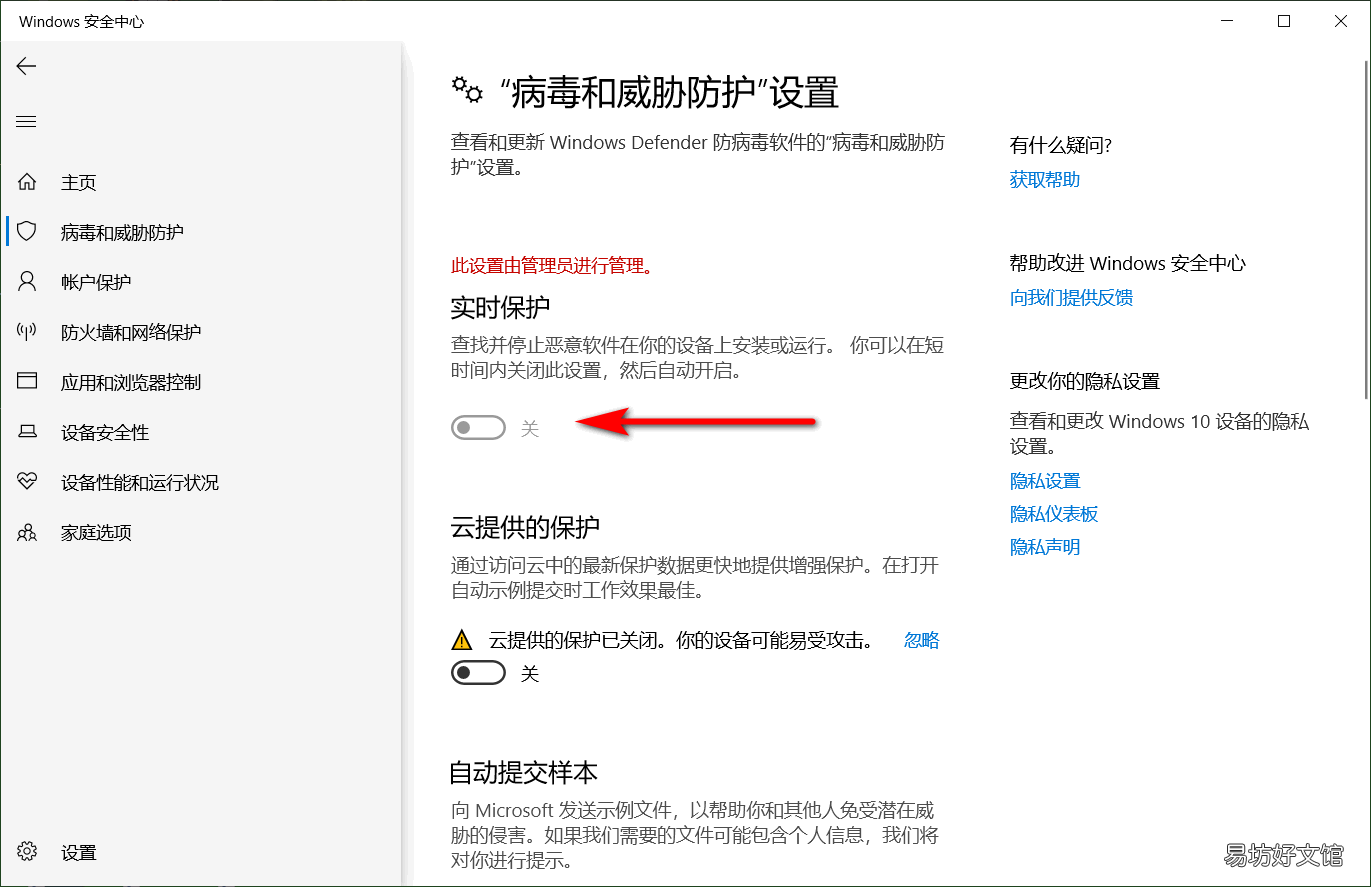1371x887 pixels.
Task: Open the 隐私仪表板 link
Action: (x=1054, y=513)
